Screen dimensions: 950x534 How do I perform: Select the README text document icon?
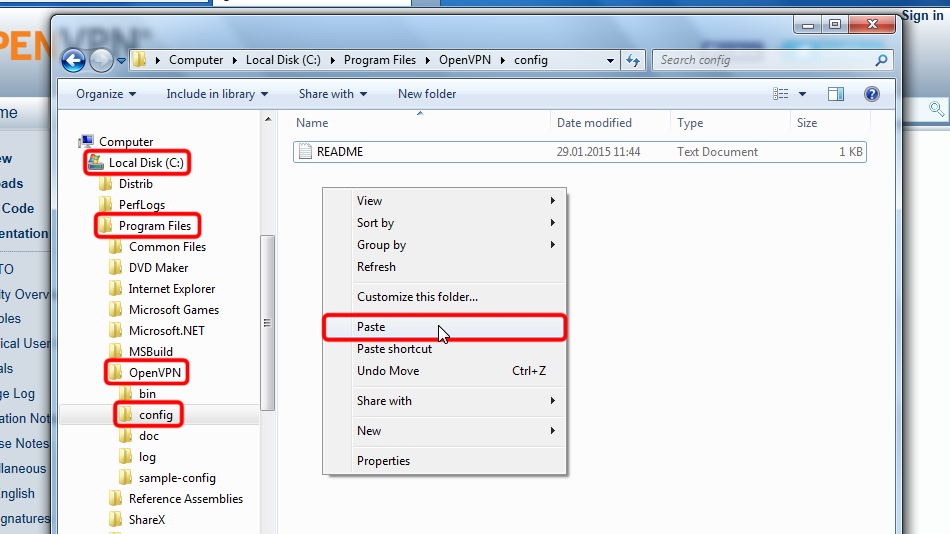(x=306, y=152)
